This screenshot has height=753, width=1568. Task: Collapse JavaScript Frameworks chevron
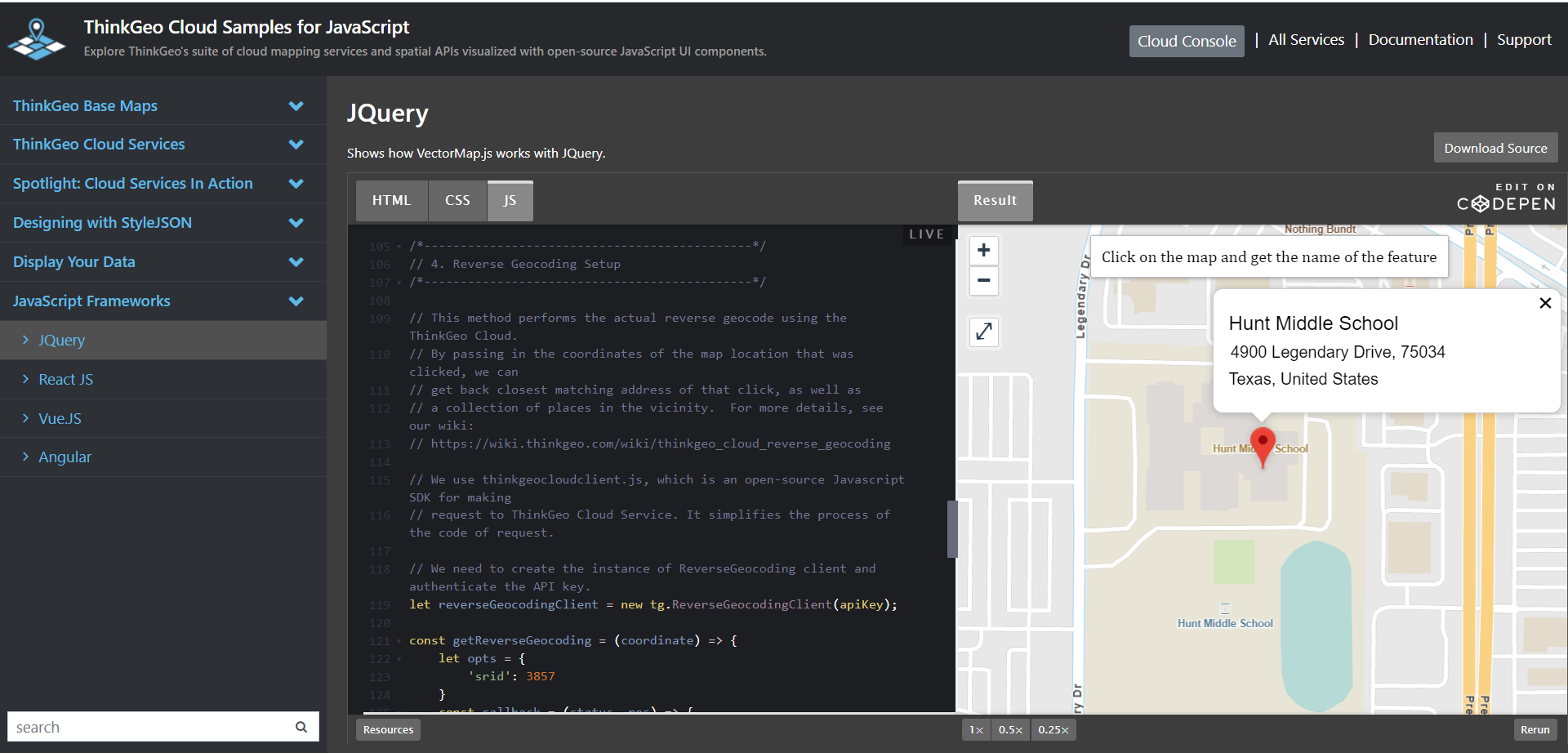[x=296, y=301]
